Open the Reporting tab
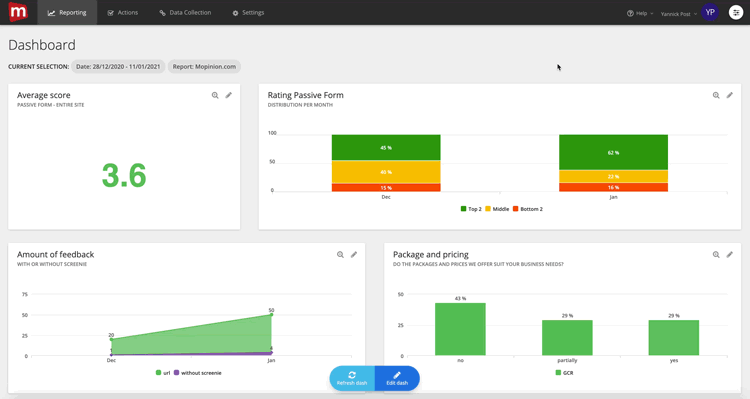This screenshot has width=750, height=399. [67, 12]
